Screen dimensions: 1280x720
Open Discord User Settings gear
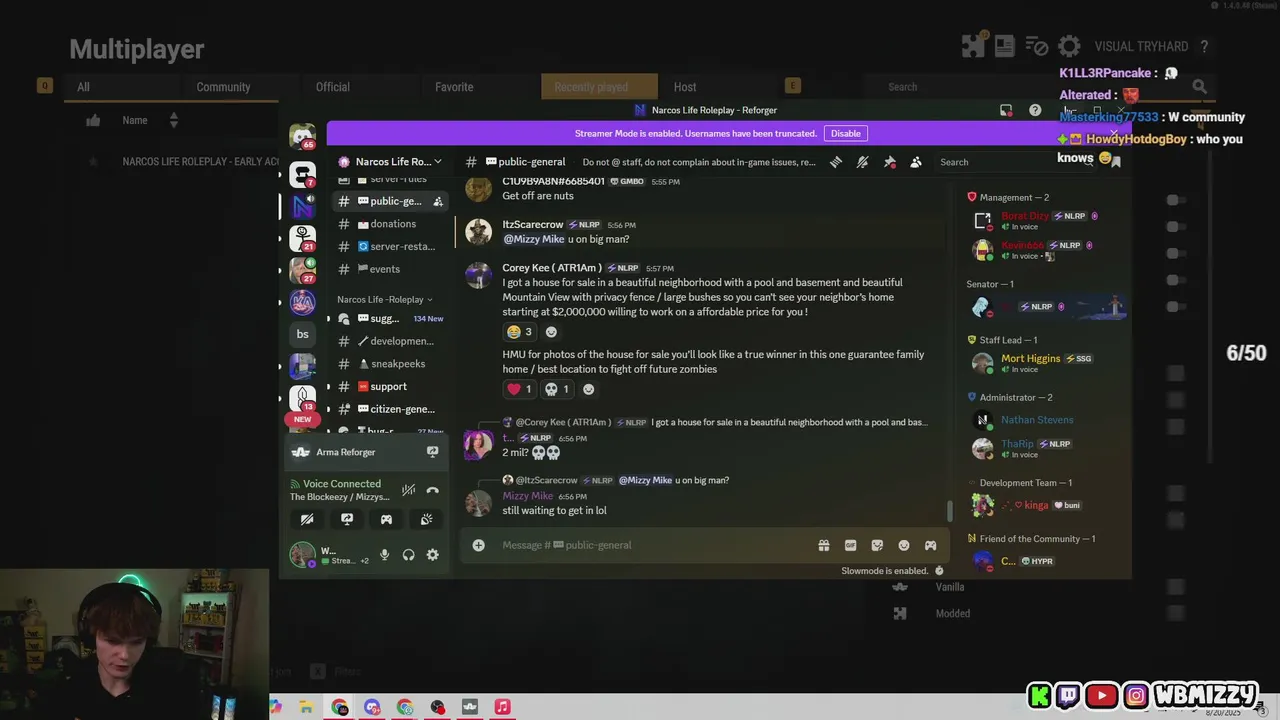click(x=432, y=555)
